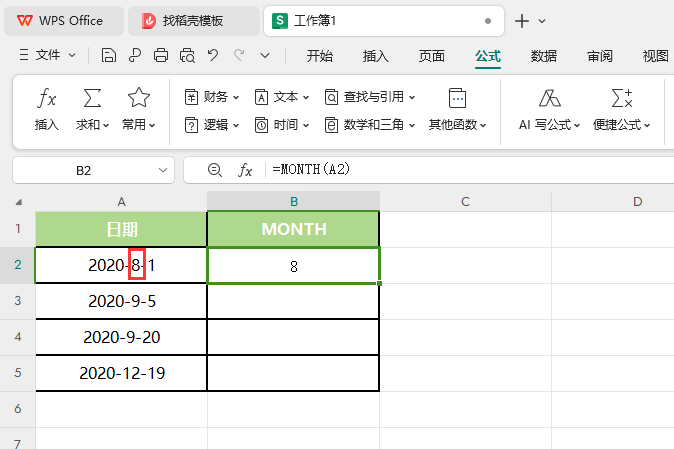The width and height of the screenshot is (674, 449).
Task: Select column A header
Action: pyautogui.click(x=121, y=202)
